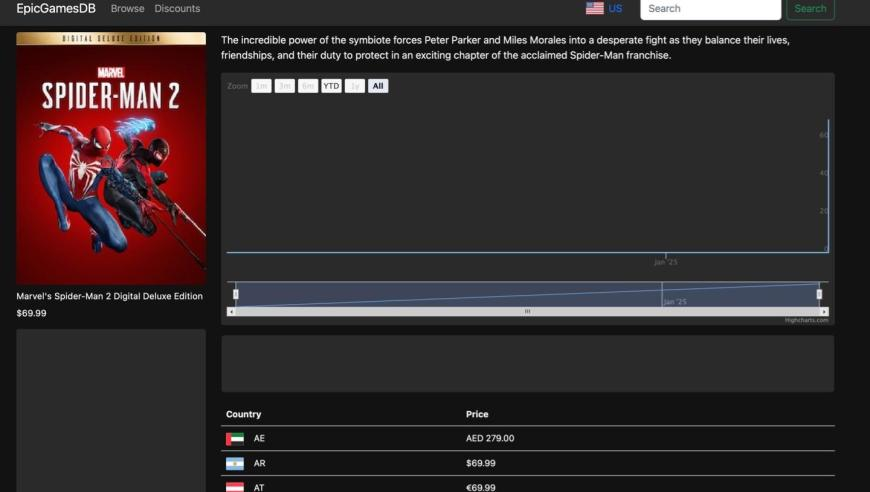
Task: Go to the Discounts page
Action: 177,8
